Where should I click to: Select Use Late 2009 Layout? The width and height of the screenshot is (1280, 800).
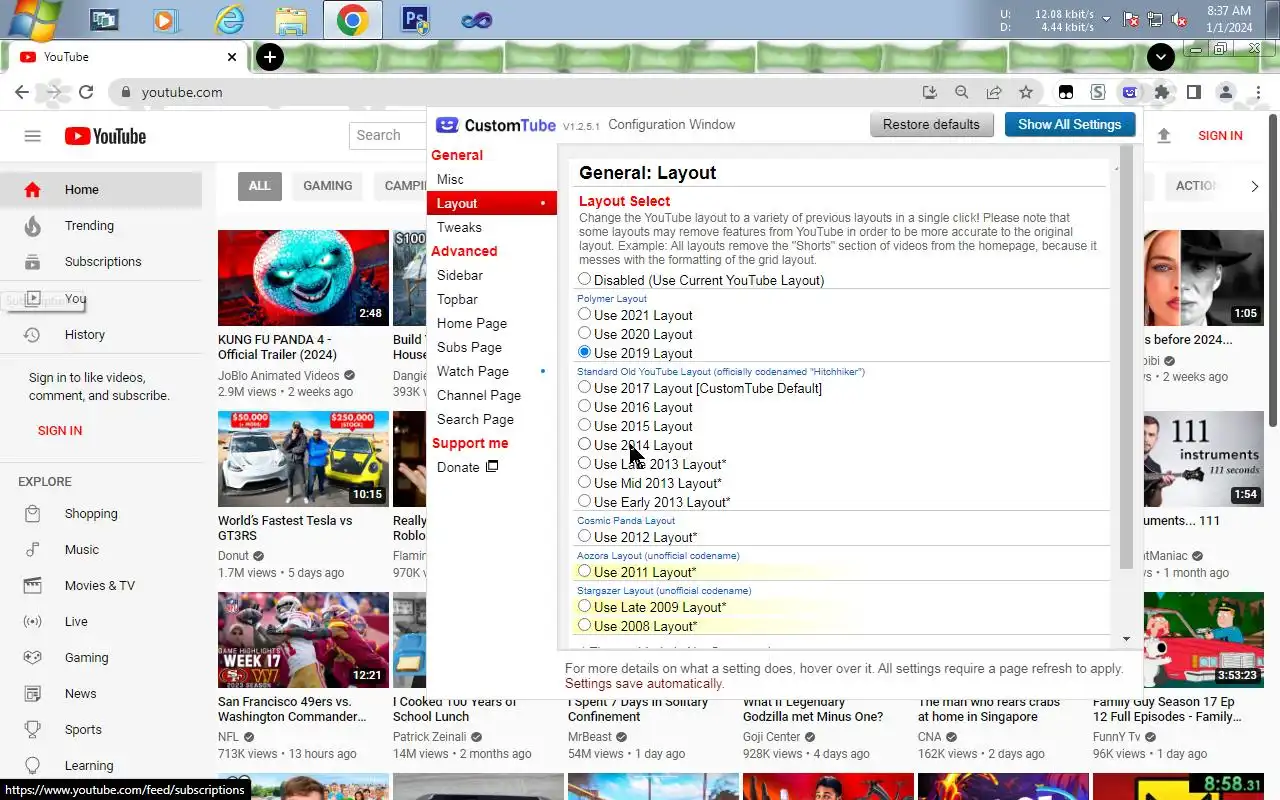tap(585, 606)
